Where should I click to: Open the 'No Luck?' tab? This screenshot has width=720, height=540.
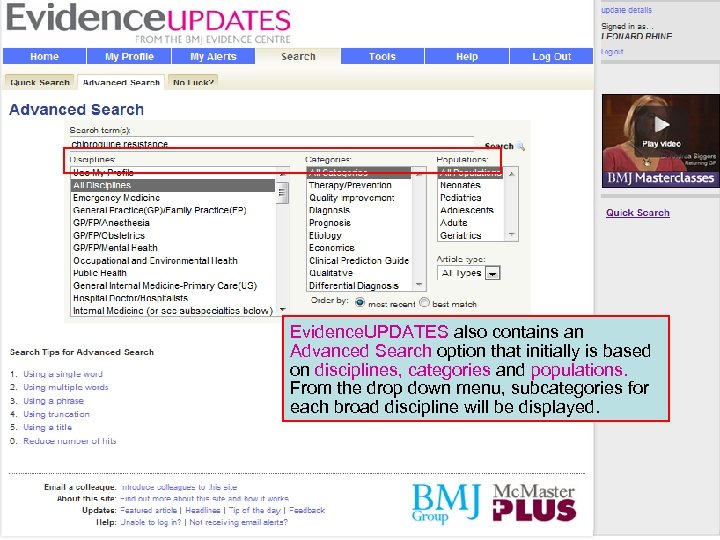point(193,82)
